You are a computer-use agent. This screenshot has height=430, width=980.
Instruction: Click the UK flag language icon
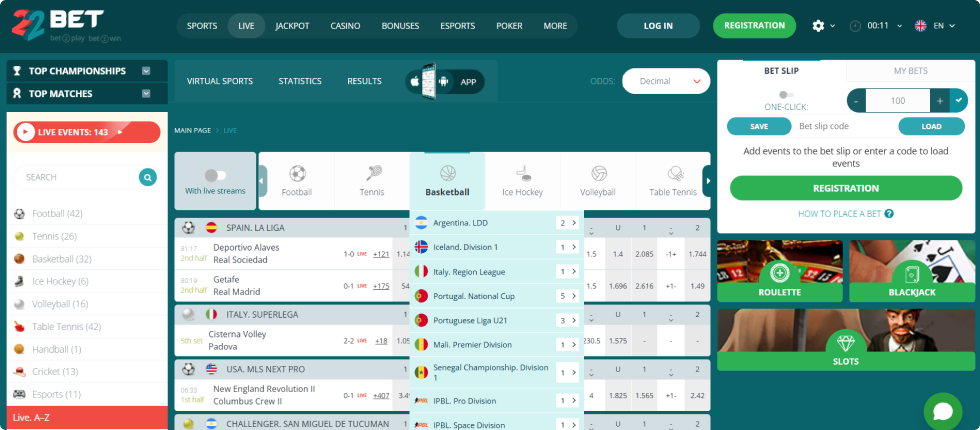[x=921, y=26]
